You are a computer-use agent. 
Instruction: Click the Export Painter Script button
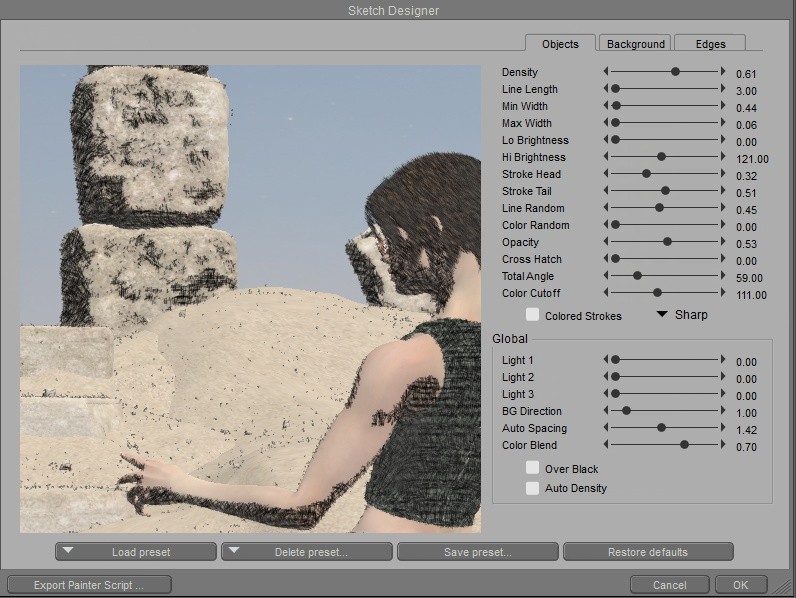(89, 585)
